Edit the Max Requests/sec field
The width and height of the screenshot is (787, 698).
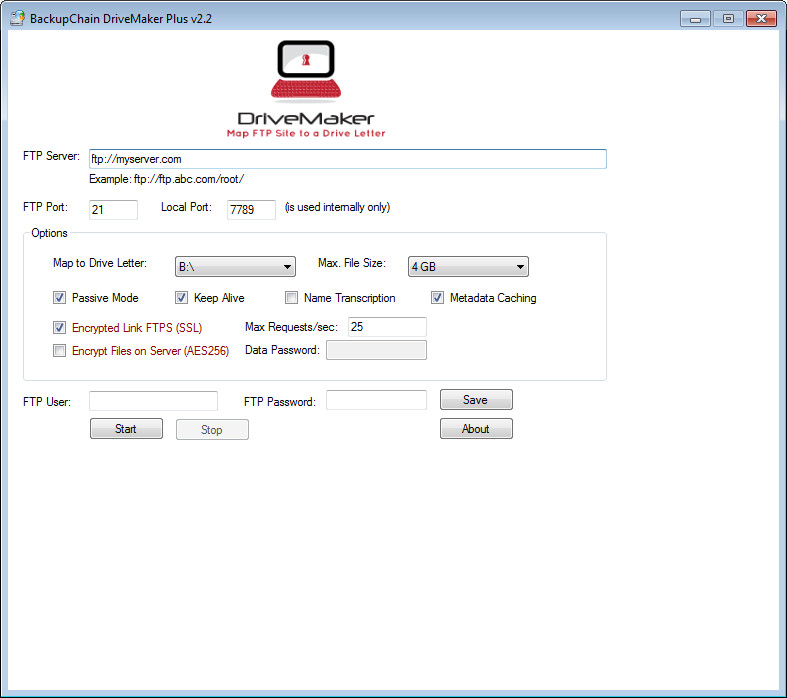pos(387,327)
